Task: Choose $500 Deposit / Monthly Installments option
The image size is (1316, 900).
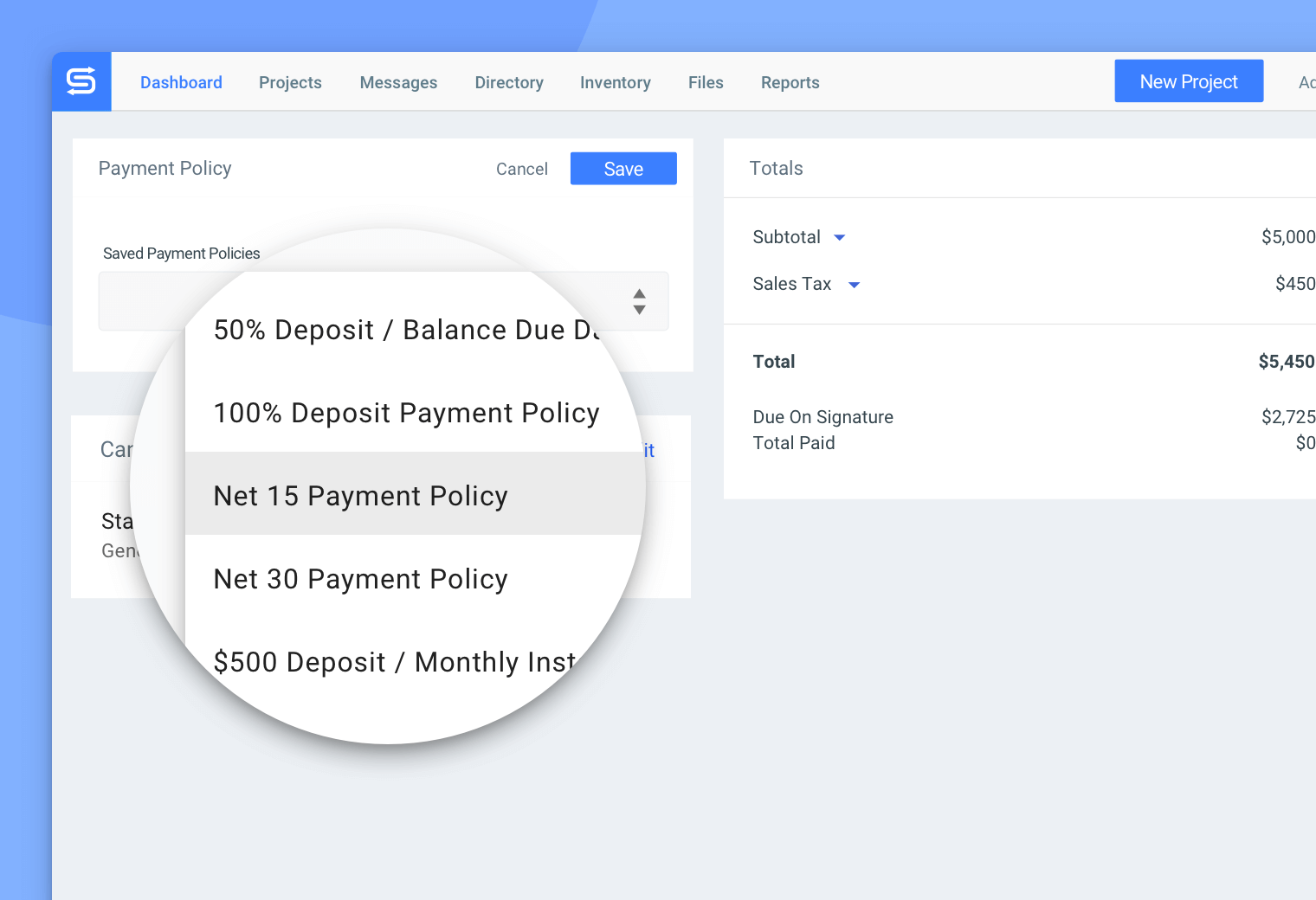Action: pos(395,662)
